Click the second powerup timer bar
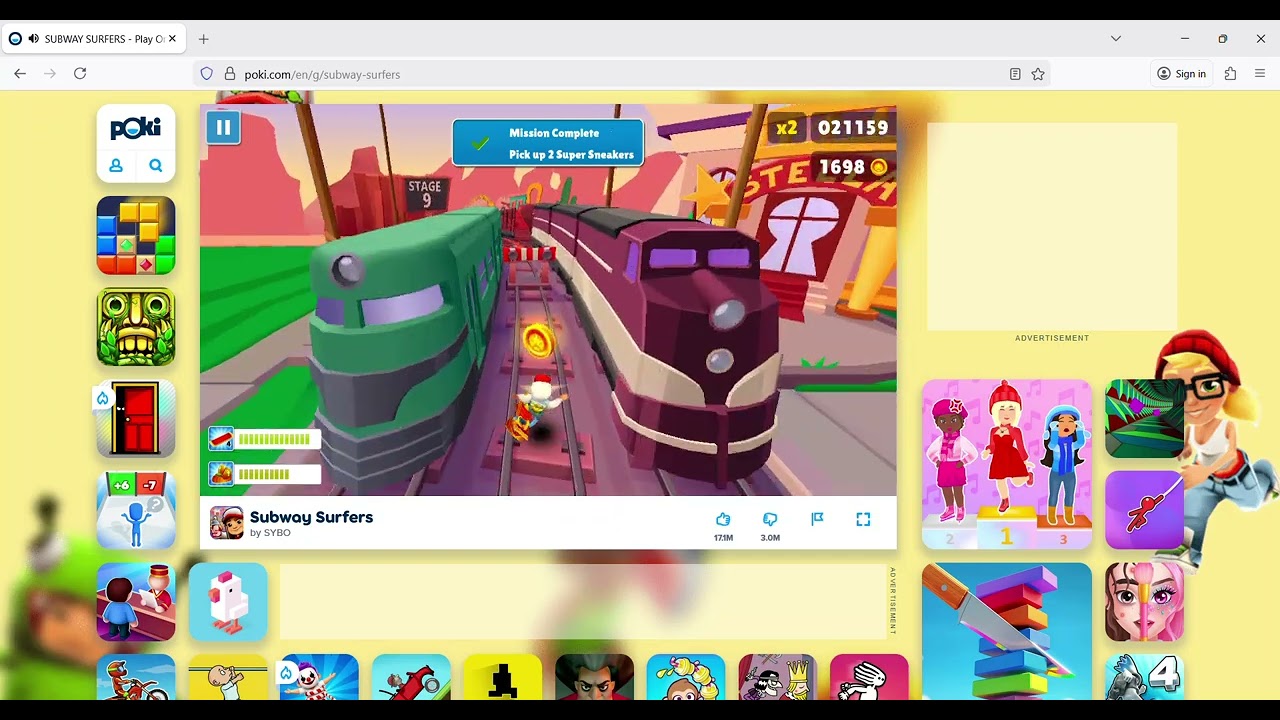The image size is (1280, 720). (265, 474)
